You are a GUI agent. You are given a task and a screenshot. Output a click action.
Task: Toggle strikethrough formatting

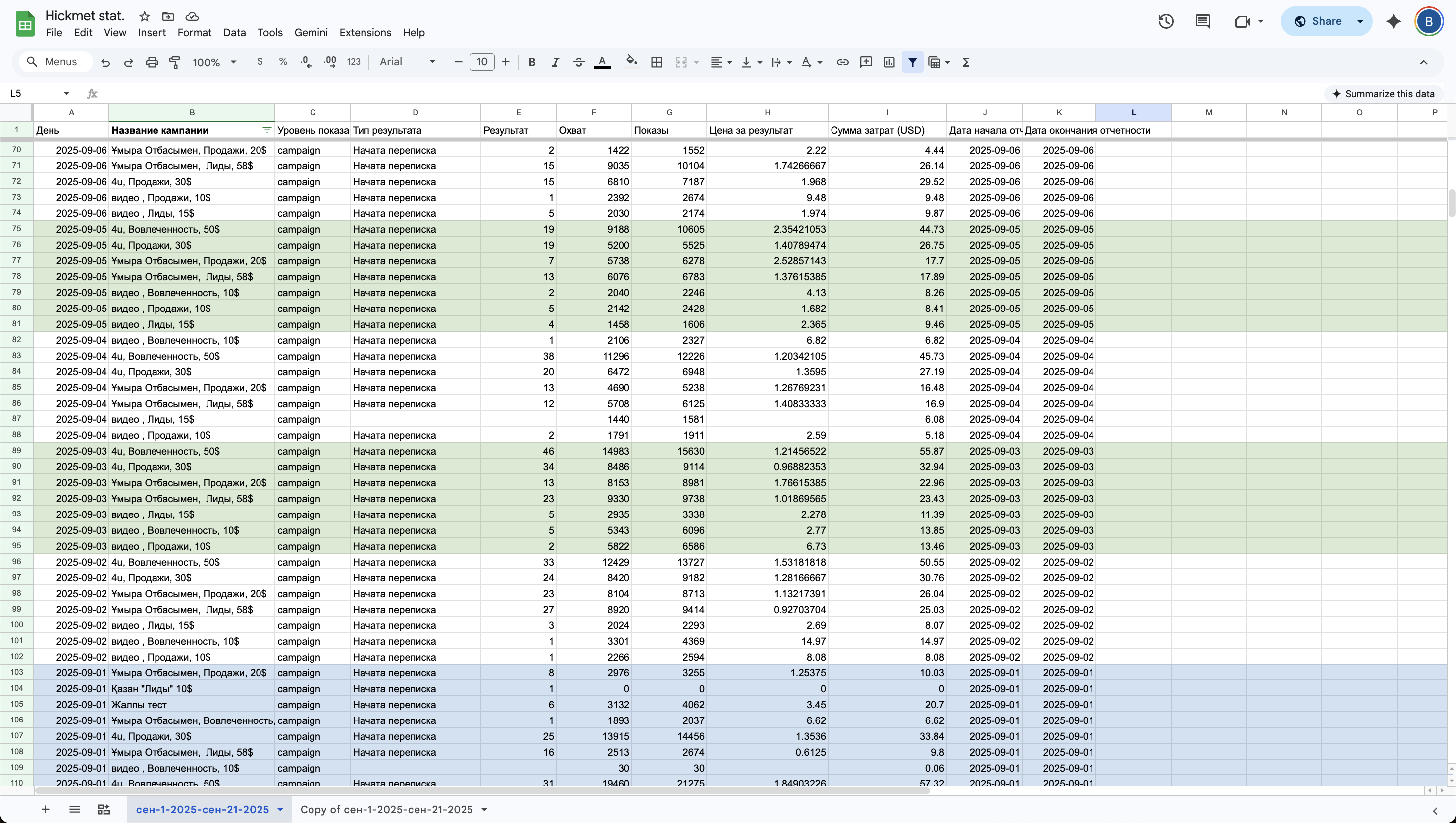tap(578, 62)
